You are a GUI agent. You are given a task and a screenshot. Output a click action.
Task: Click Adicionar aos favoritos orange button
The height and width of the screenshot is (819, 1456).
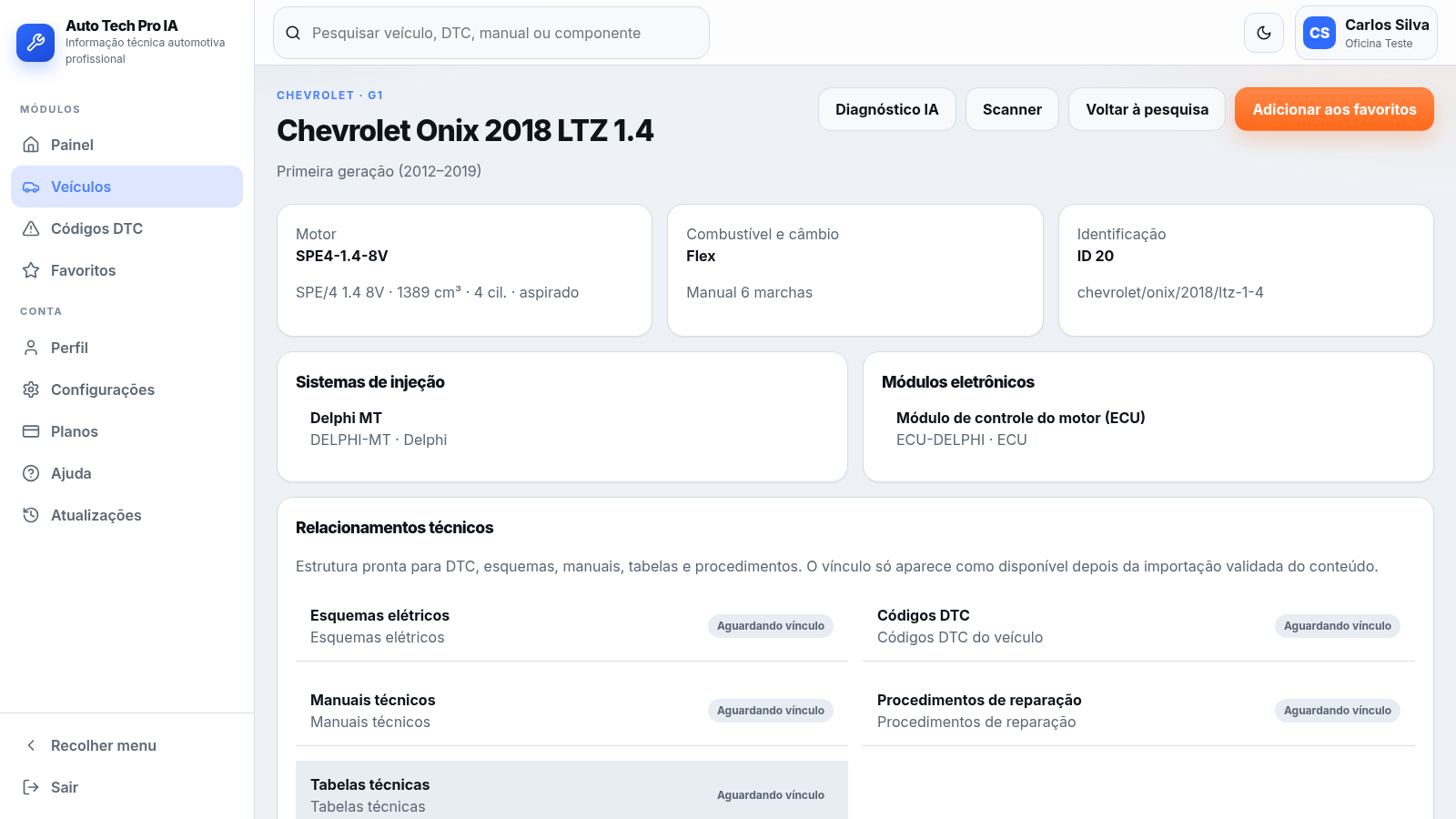[1334, 109]
